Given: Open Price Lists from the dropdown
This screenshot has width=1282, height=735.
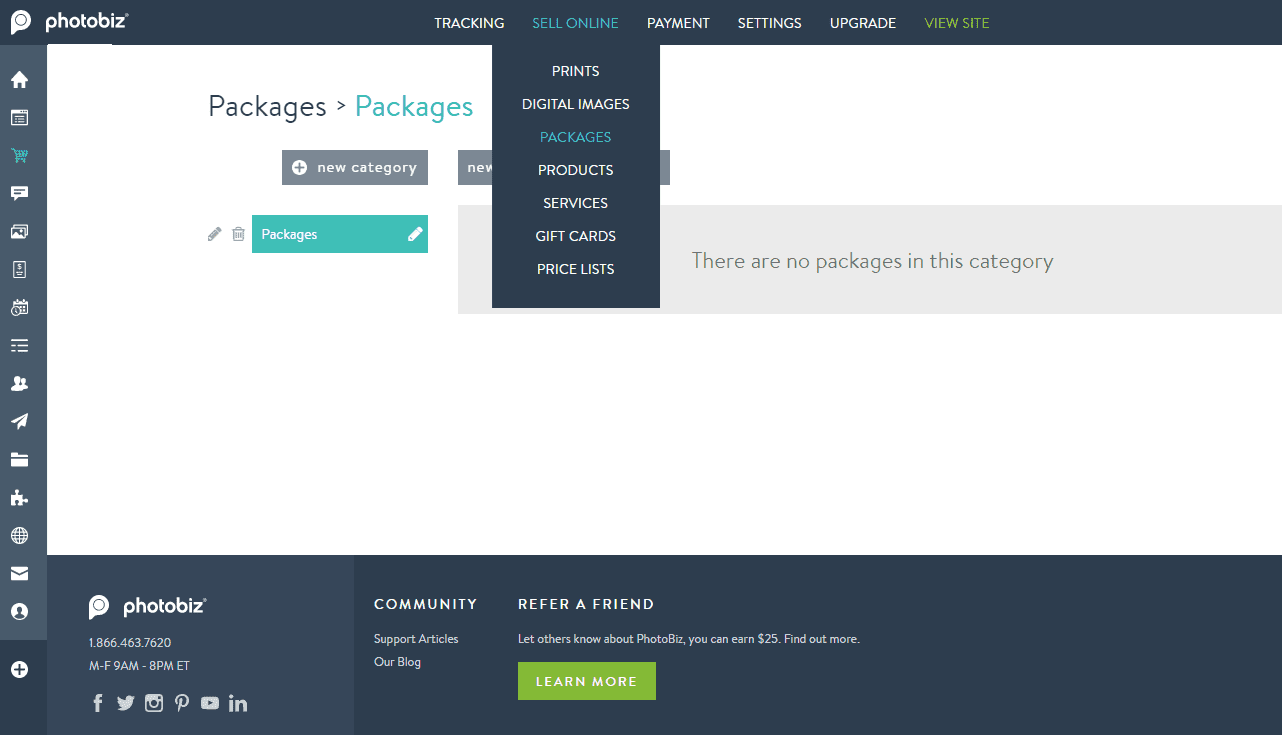Looking at the screenshot, I should click(575, 269).
